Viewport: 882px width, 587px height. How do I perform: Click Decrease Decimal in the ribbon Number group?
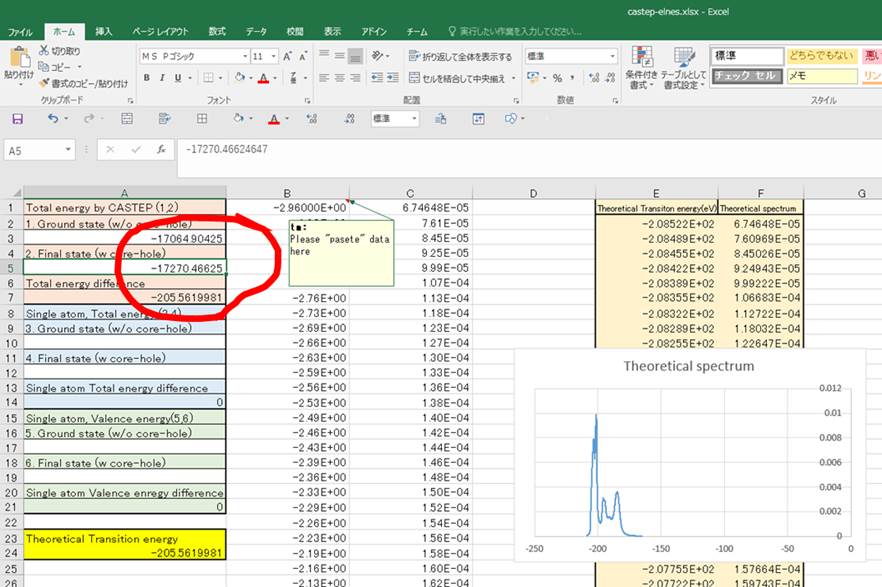(610, 78)
